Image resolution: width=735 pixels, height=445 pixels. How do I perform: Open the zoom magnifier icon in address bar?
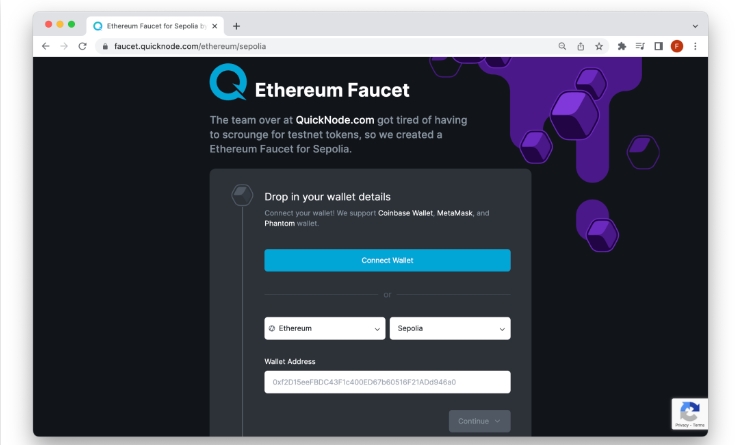[562, 46]
